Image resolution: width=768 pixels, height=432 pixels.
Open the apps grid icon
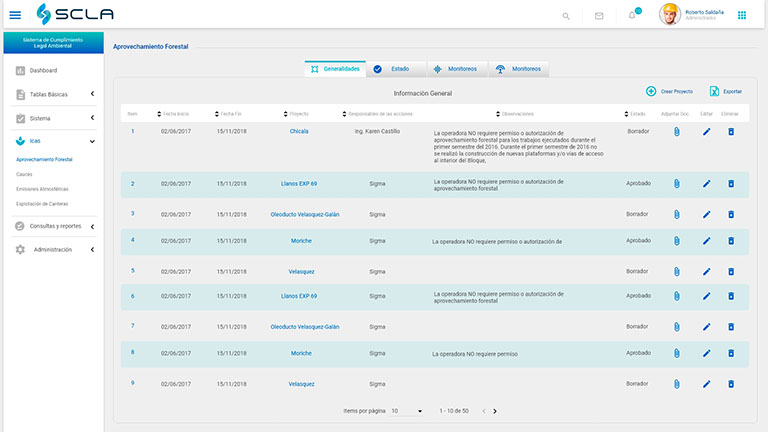pos(741,16)
